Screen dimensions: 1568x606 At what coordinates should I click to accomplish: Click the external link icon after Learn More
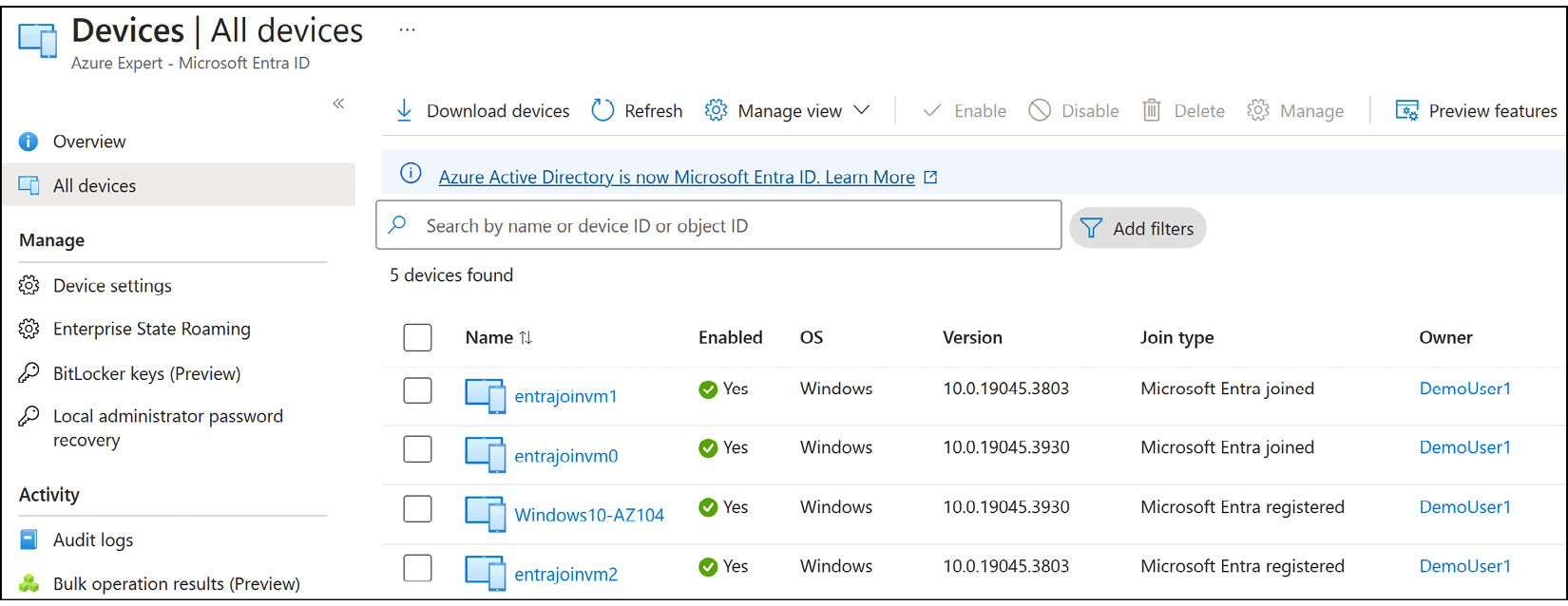coord(930,177)
